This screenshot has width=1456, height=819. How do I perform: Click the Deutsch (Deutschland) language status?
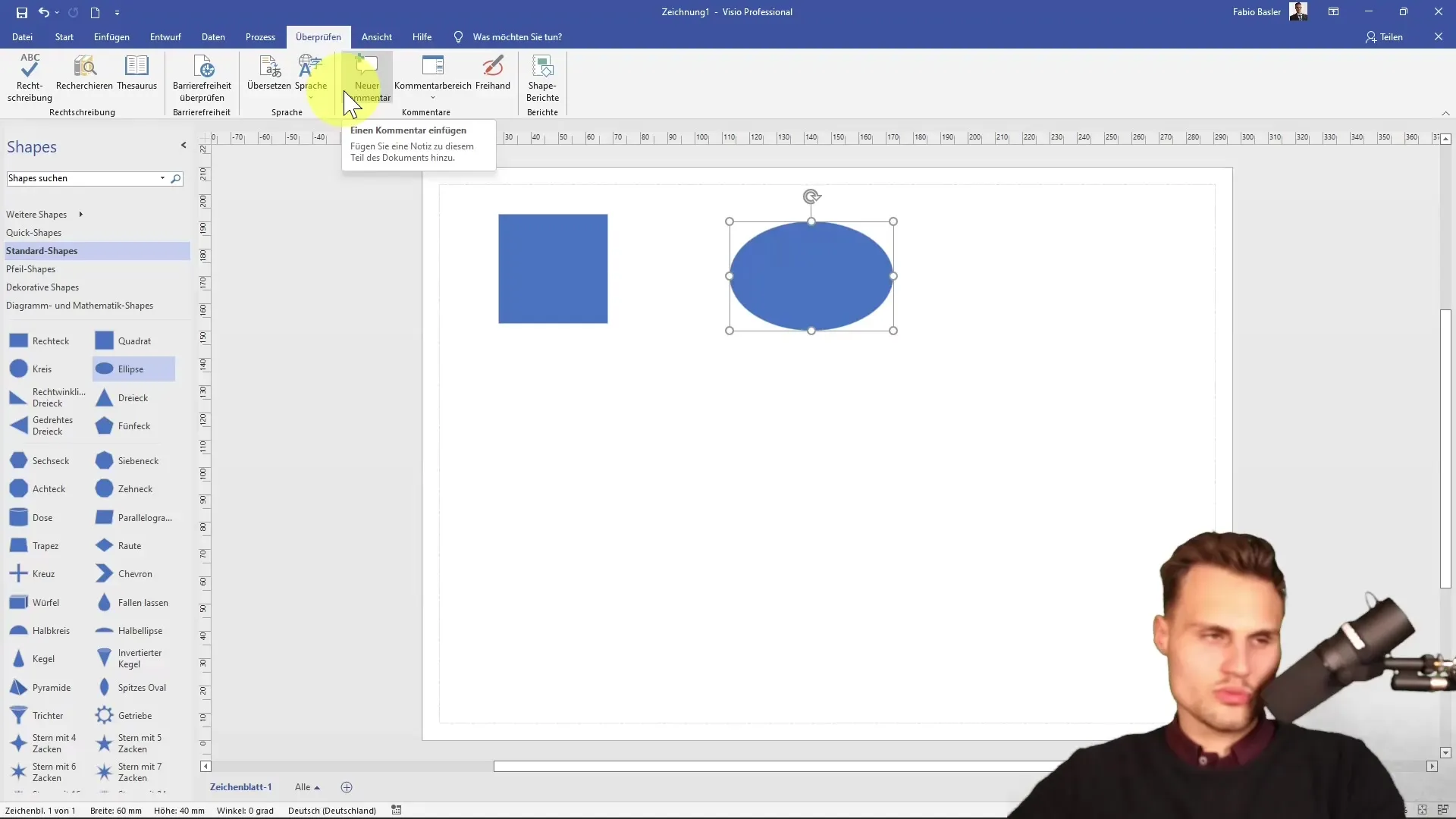pos(332,811)
